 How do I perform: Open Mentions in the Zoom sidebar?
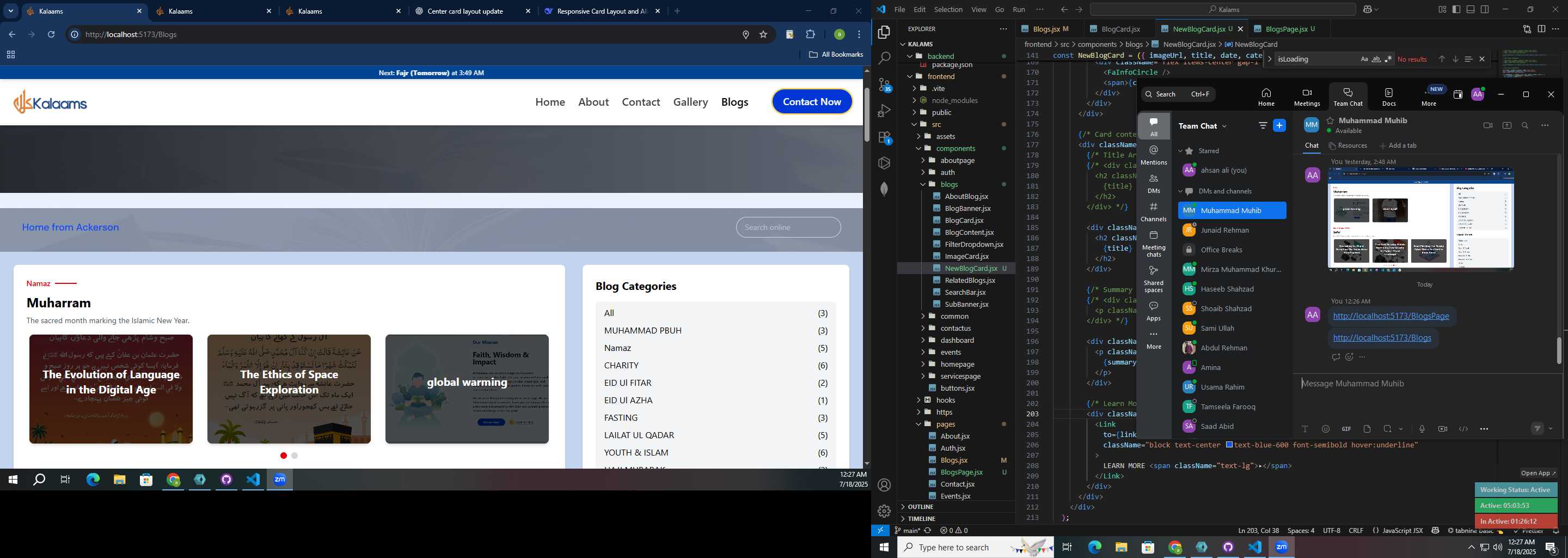point(1154,155)
